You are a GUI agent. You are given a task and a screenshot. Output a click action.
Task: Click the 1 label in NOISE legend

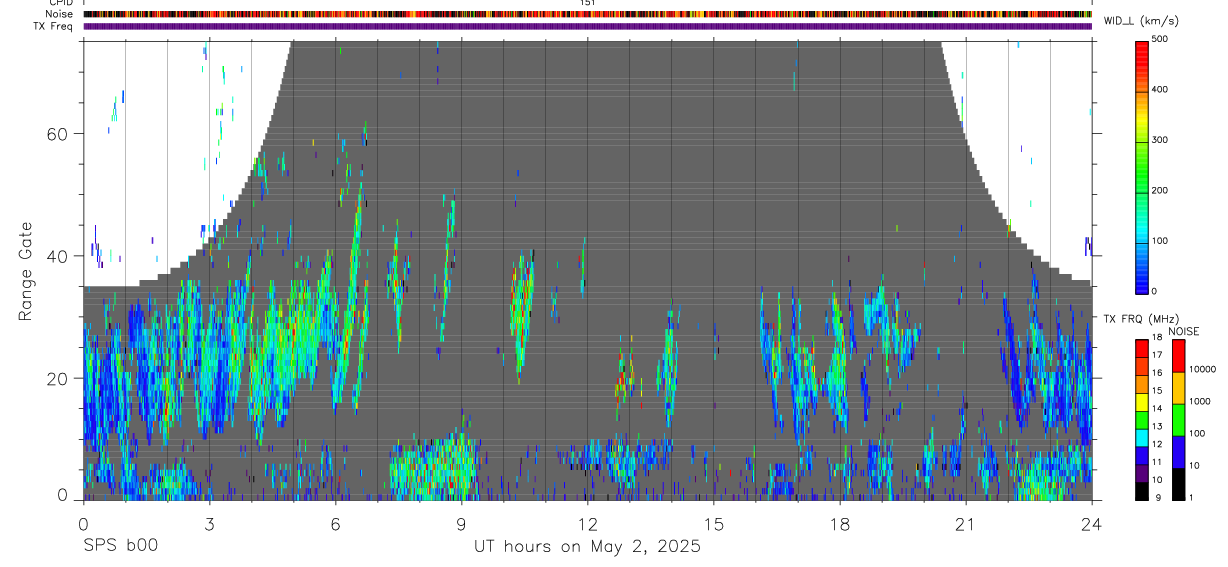(x=1192, y=497)
